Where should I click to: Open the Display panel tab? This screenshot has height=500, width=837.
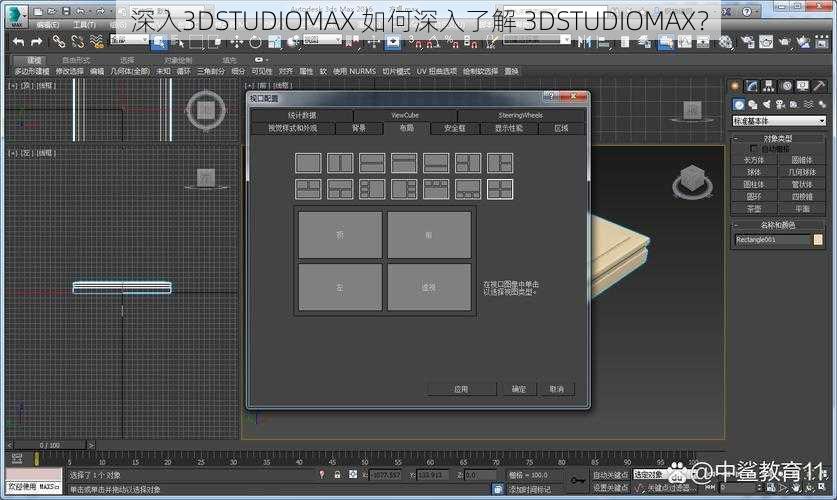pyautogui.click(x=802, y=86)
